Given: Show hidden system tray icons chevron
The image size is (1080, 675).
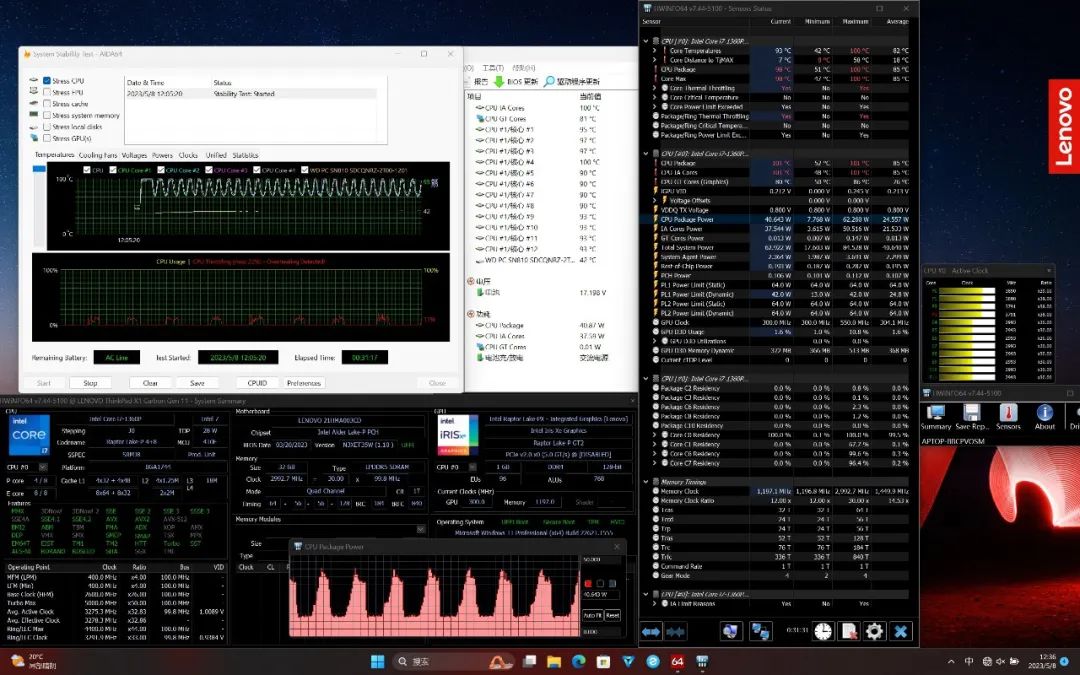Looking at the screenshot, I should pos(951,662).
